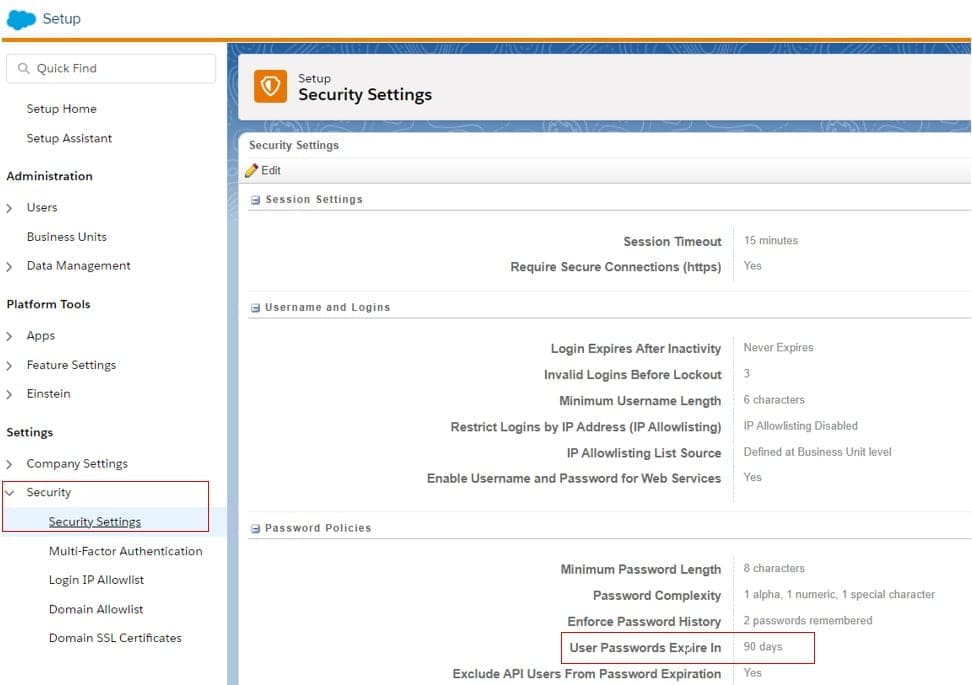Click the Salesforce cloud logo
Viewport: 972px width, 685px height.
pos(21,19)
